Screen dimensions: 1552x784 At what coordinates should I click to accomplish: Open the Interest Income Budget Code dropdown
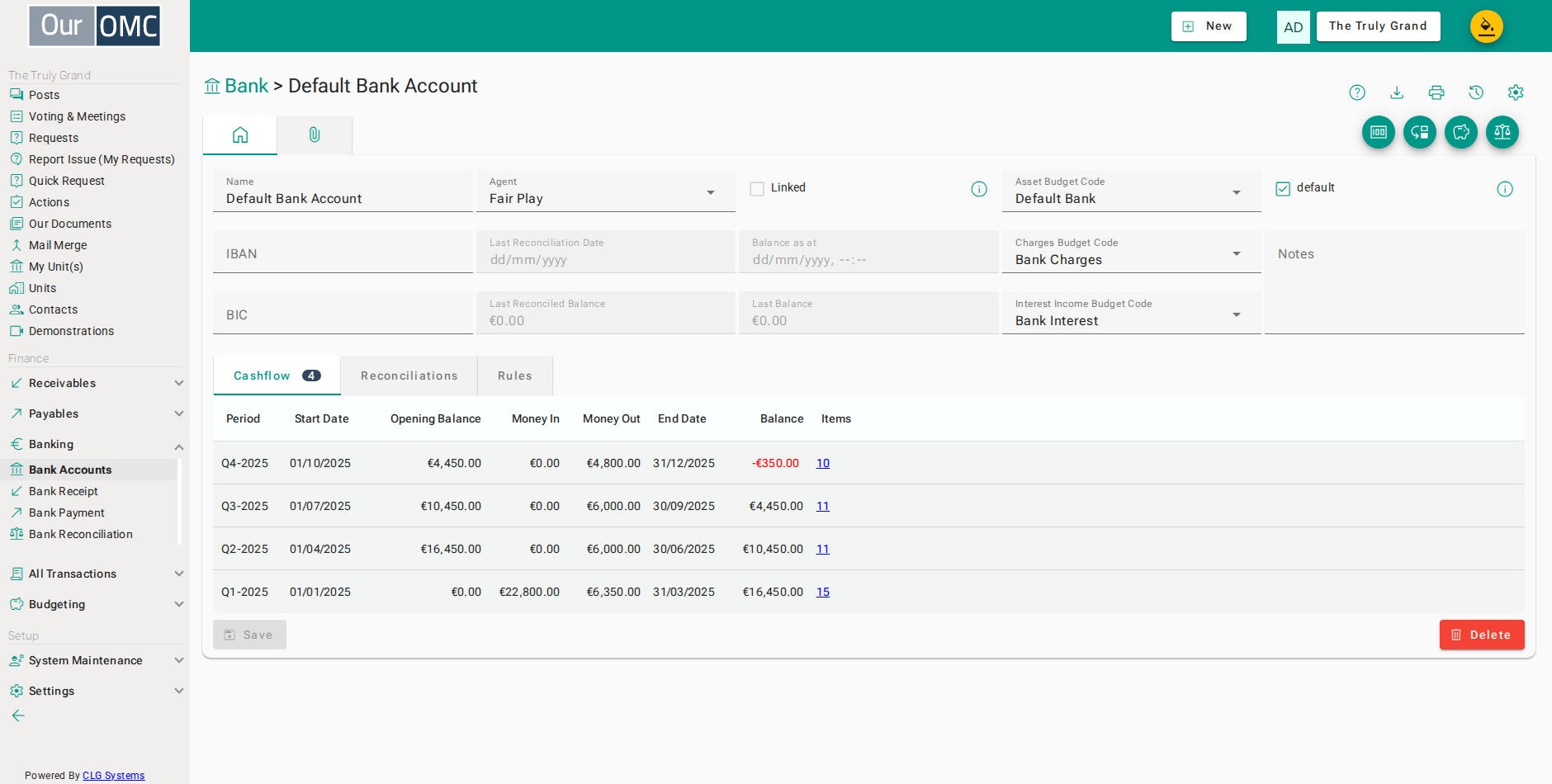(1132, 313)
